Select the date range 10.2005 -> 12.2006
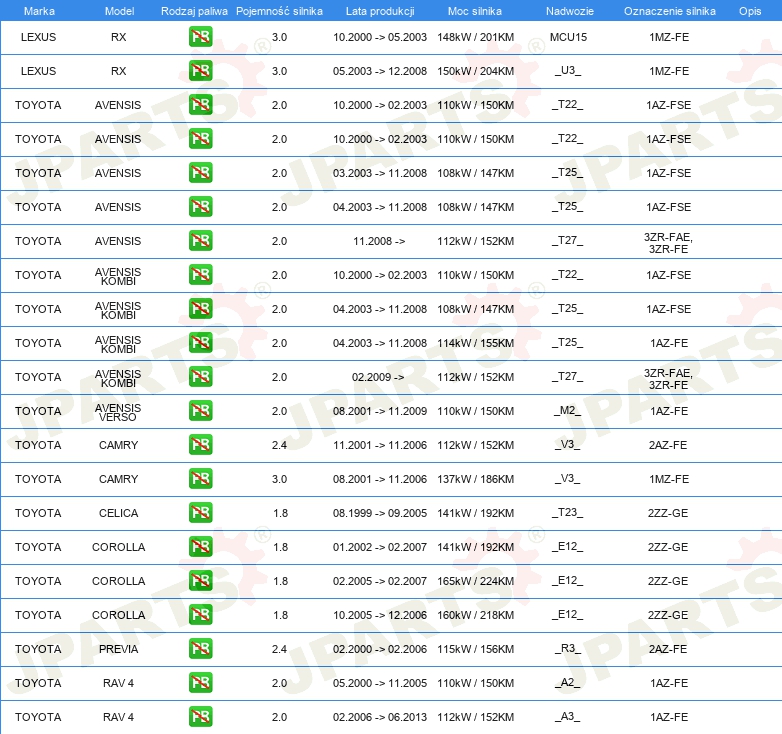Image resolution: width=782 pixels, height=734 pixels. [380, 615]
